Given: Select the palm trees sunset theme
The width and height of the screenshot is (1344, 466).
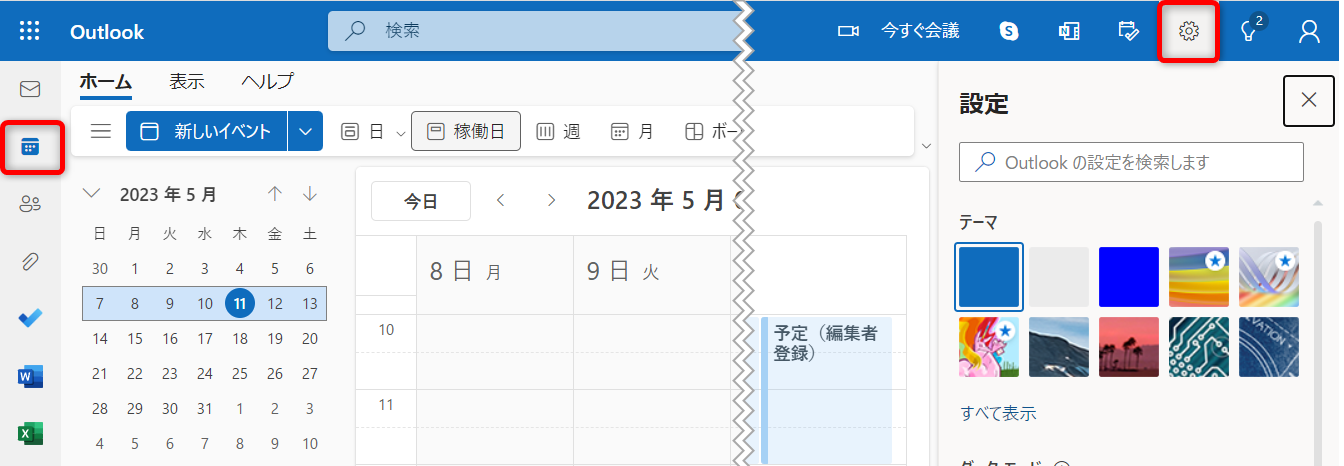Looking at the screenshot, I should point(1129,347).
